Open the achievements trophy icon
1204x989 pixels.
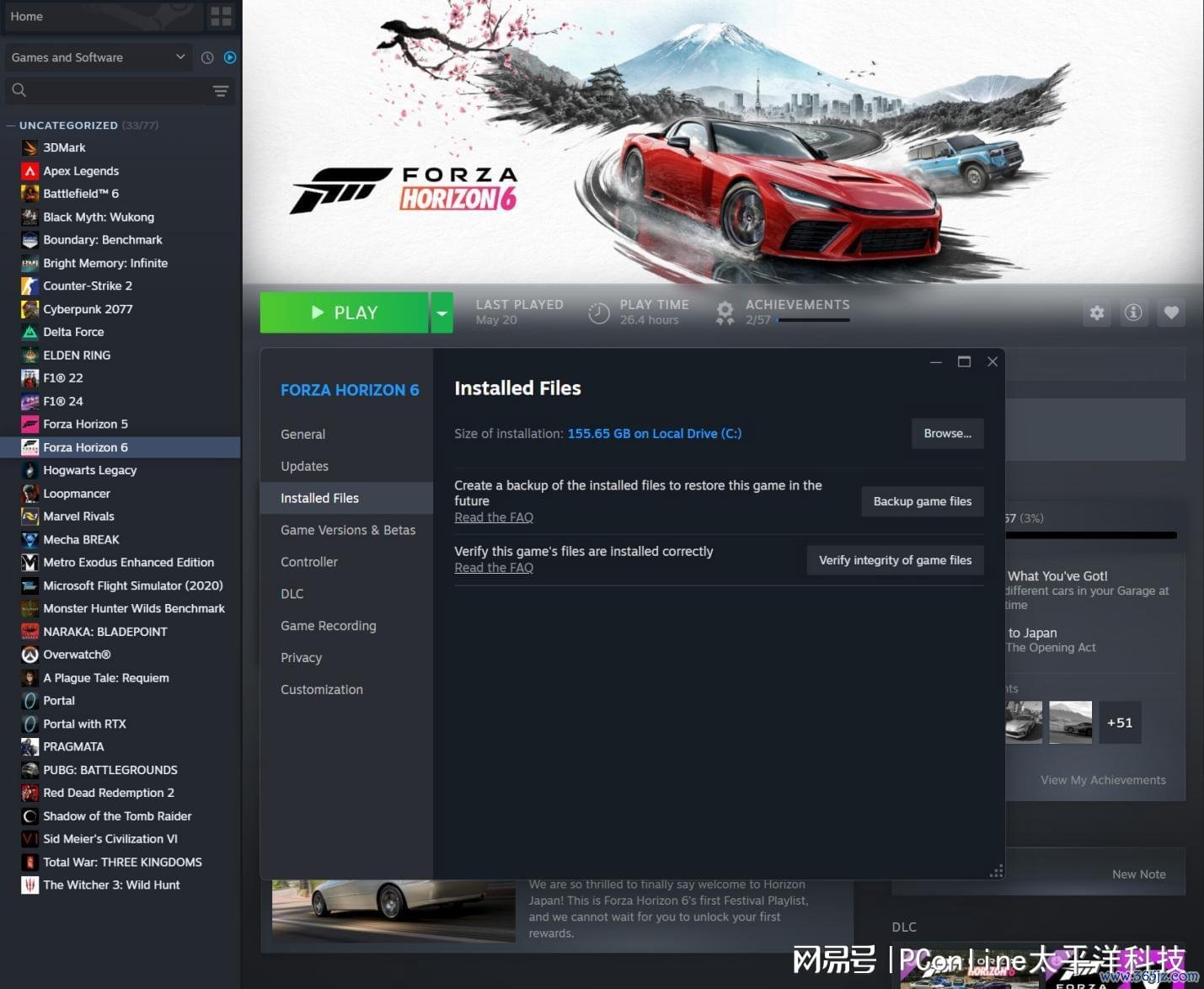click(x=725, y=313)
